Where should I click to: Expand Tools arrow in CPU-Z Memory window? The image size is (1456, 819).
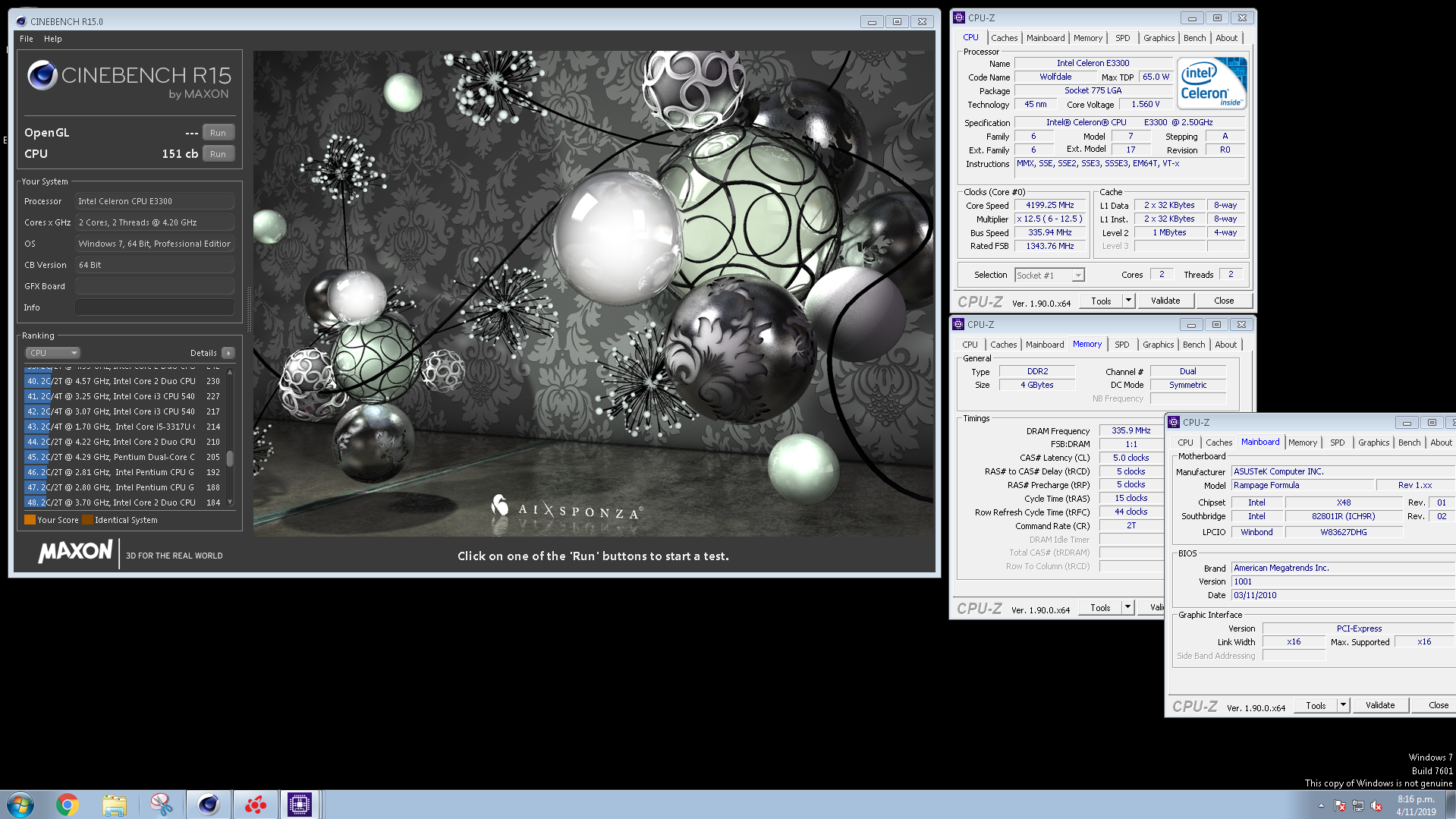click(1127, 607)
